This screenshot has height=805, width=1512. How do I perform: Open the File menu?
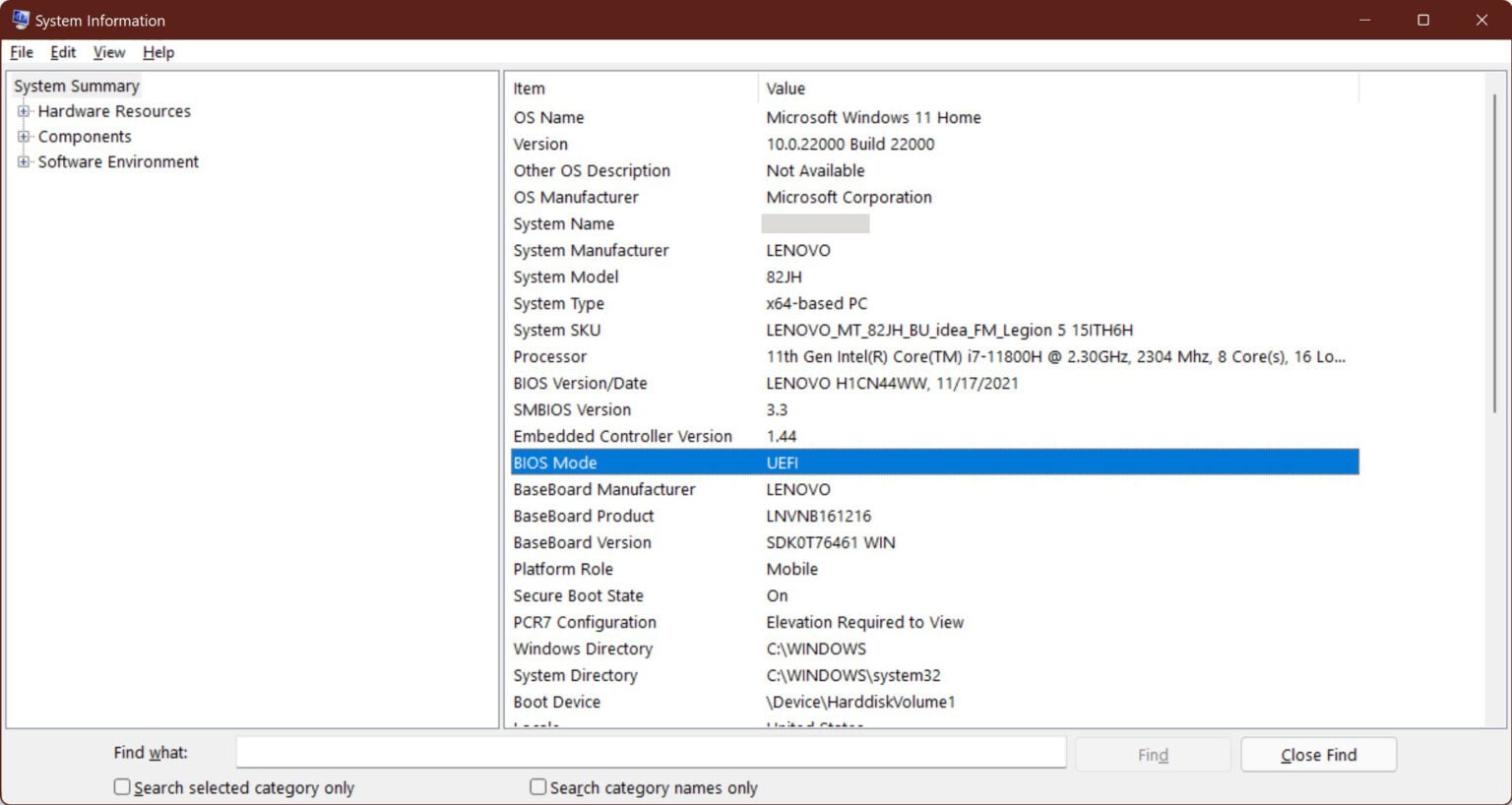pyautogui.click(x=20, y=52)
